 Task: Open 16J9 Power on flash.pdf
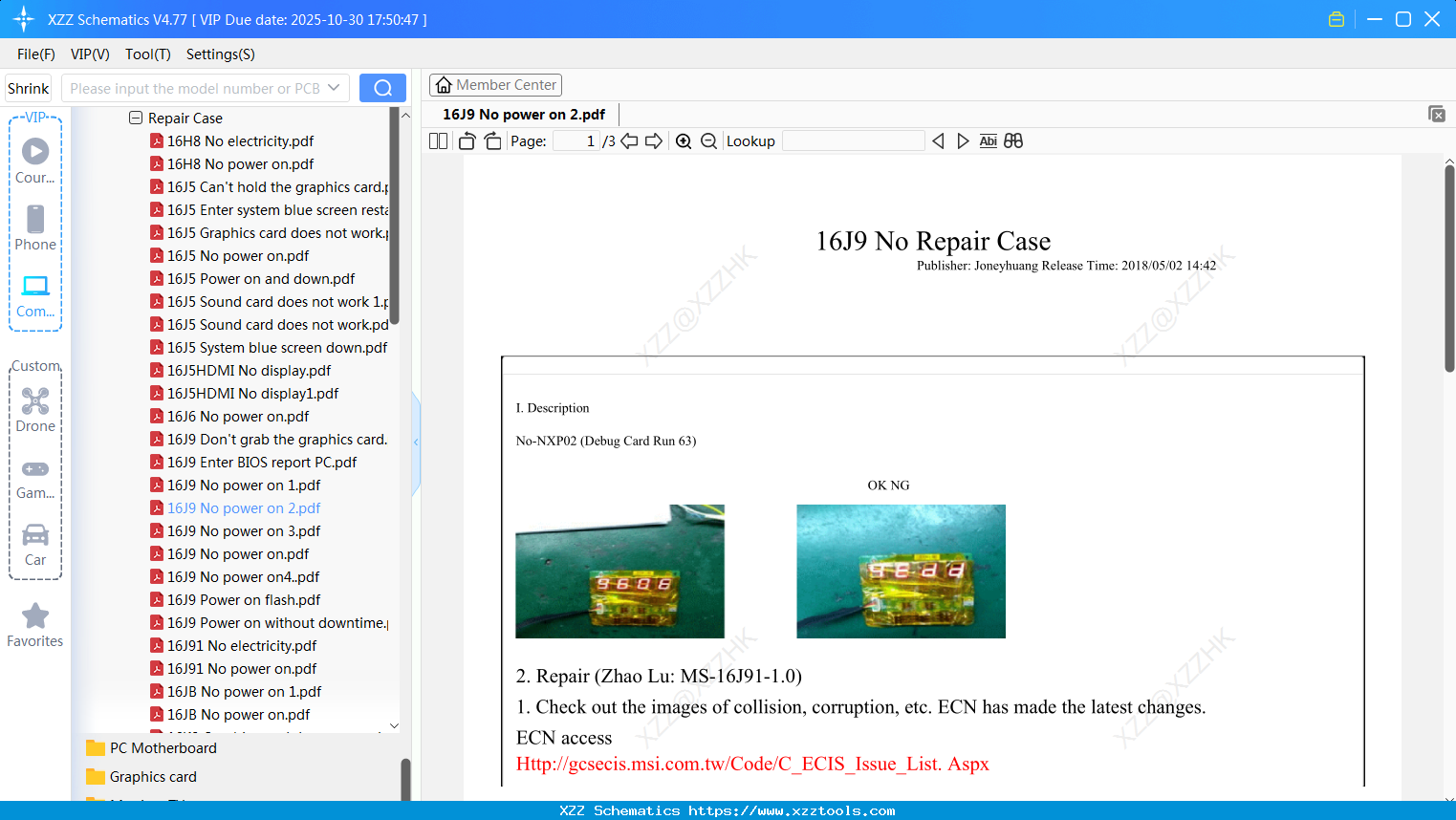[x=244, y=600]
